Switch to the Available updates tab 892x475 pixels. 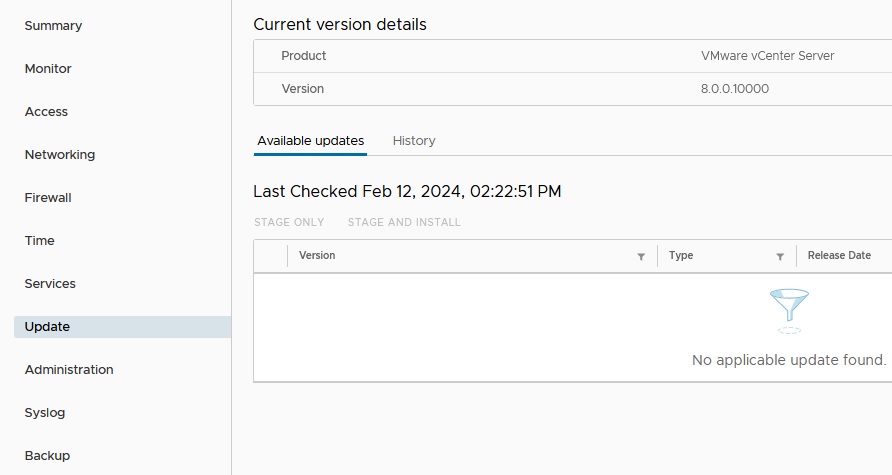point(310,141)
